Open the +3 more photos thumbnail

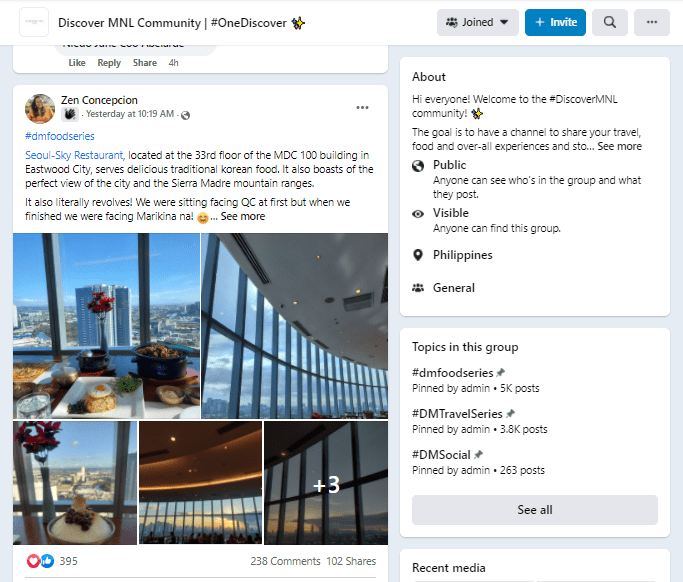[326, 483]
